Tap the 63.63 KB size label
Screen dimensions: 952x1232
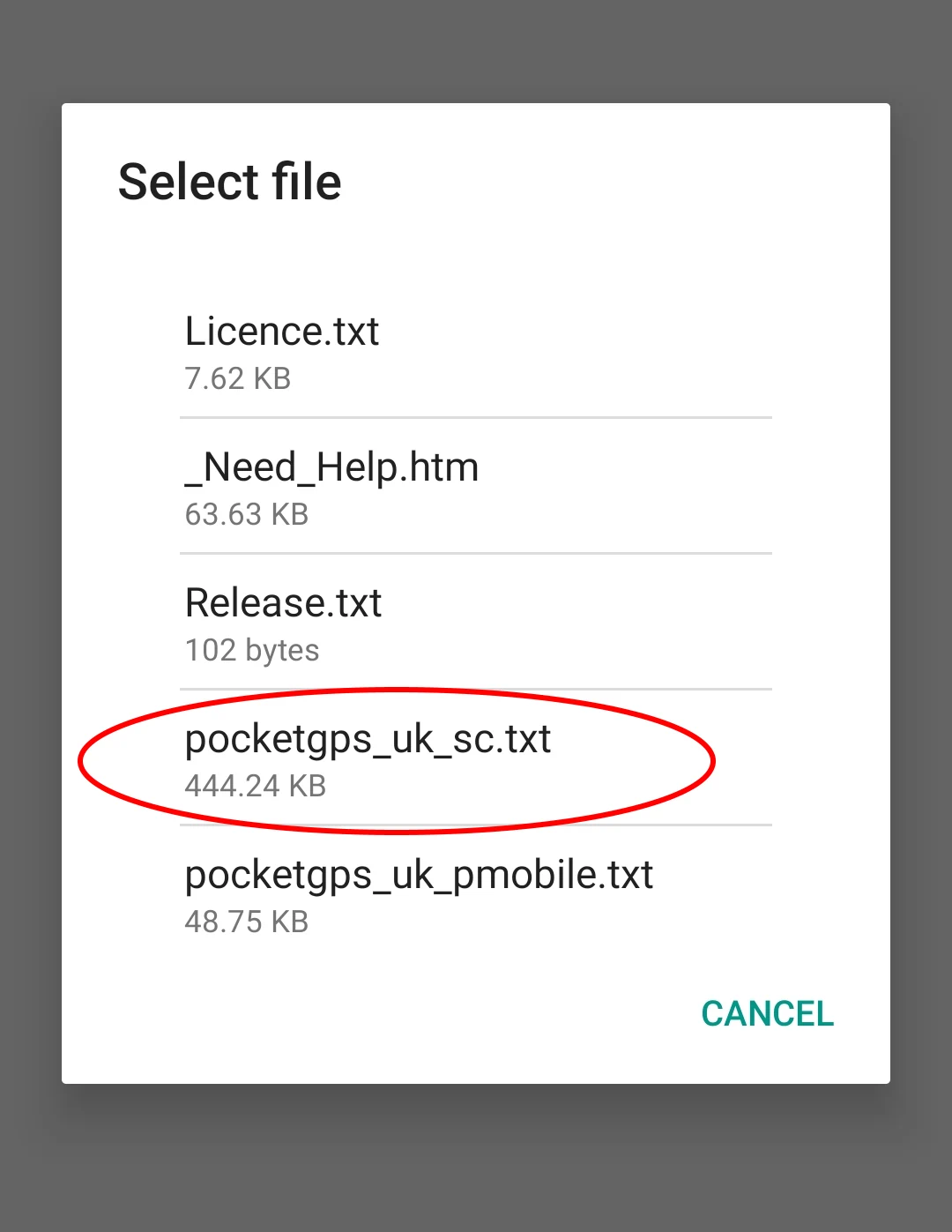[x=247, y=515]
